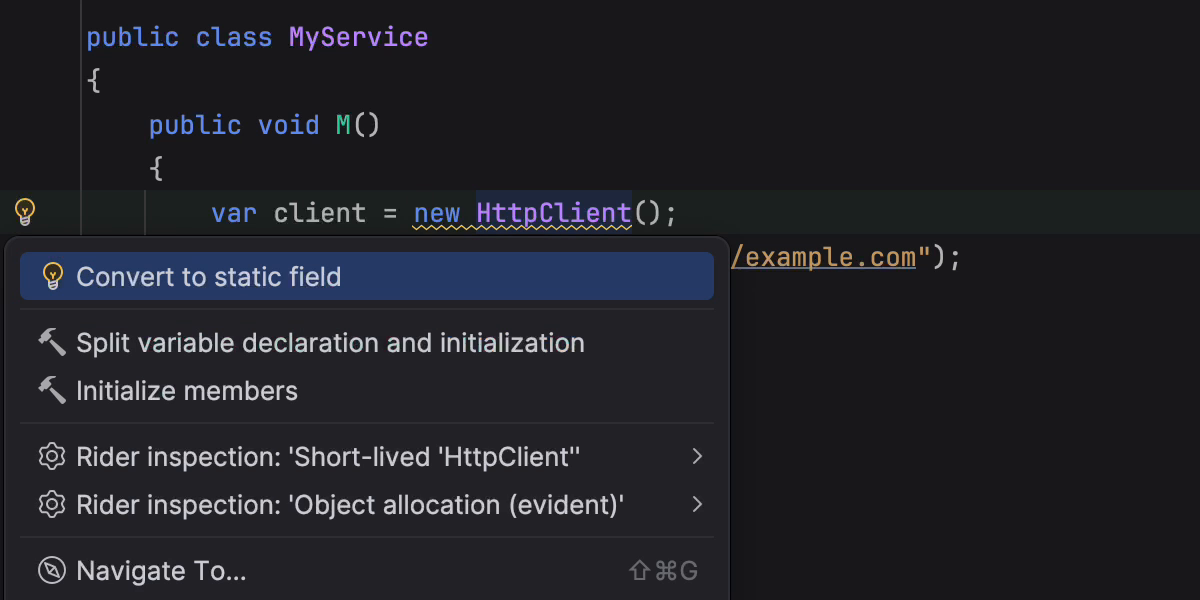Image resolution: width=1200 pixels, height=600 pixels.
Task: Click the compass icon beside Navigate To
Action: 52,571
